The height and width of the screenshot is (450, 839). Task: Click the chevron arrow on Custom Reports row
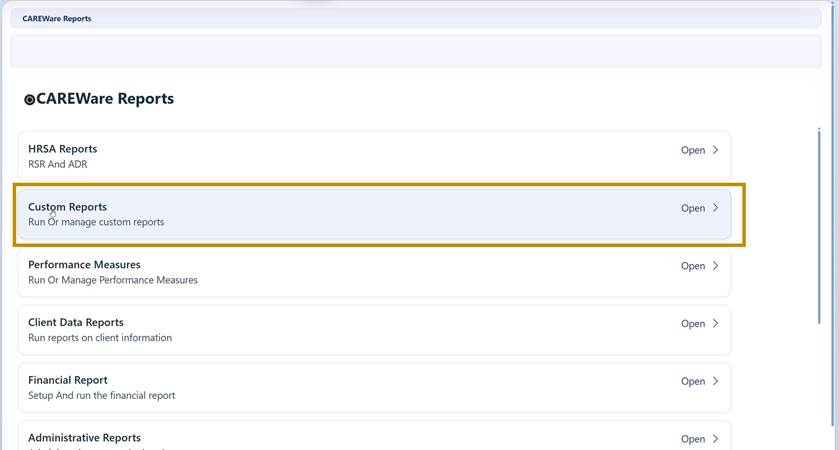(x=715, y=208)
